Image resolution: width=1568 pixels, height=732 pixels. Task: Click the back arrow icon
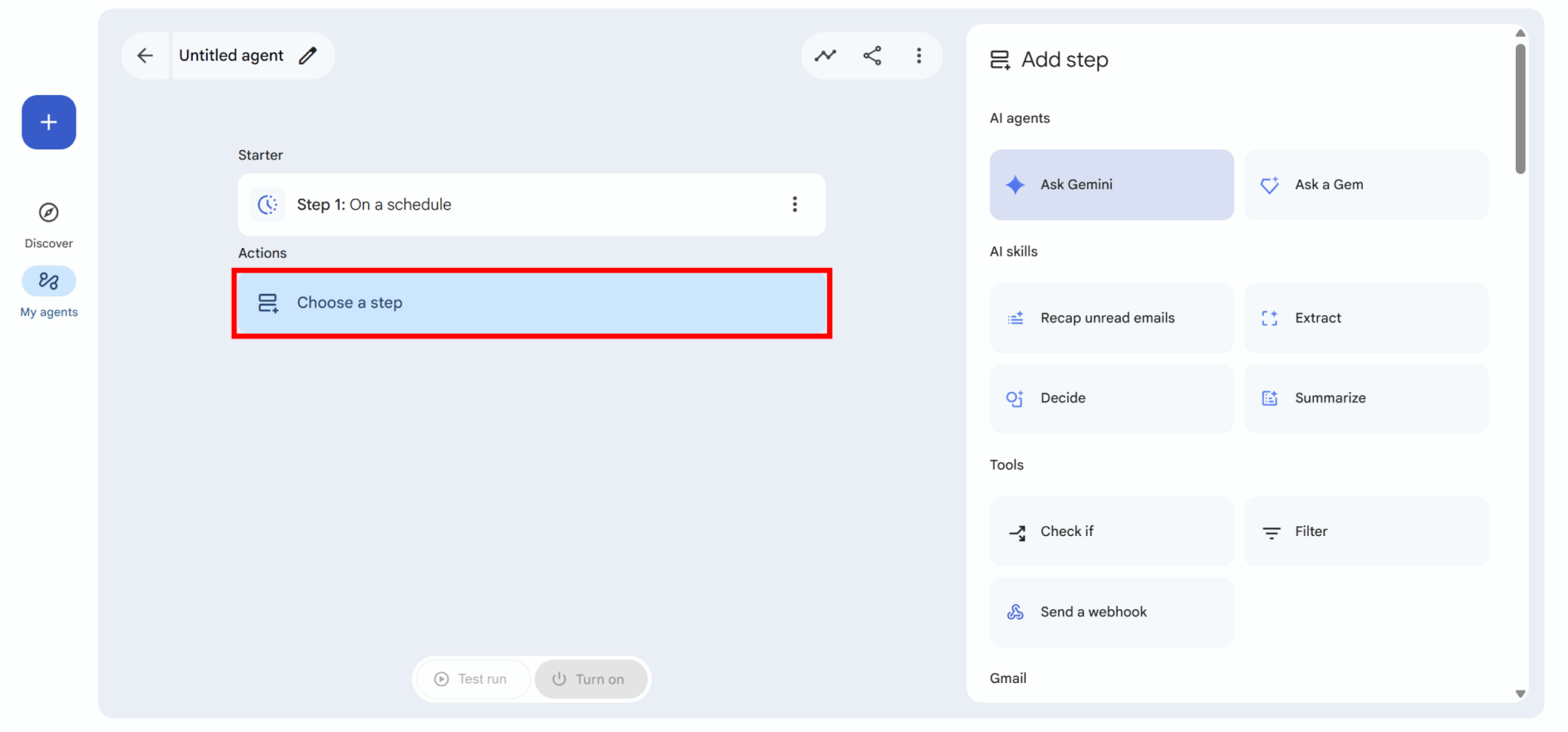pos(145,55)
